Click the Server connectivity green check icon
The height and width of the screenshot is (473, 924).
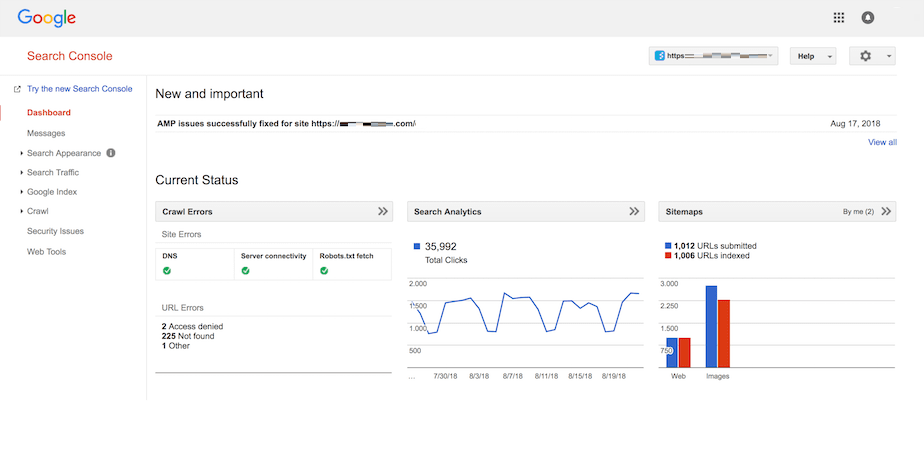[x=245, y=271]
